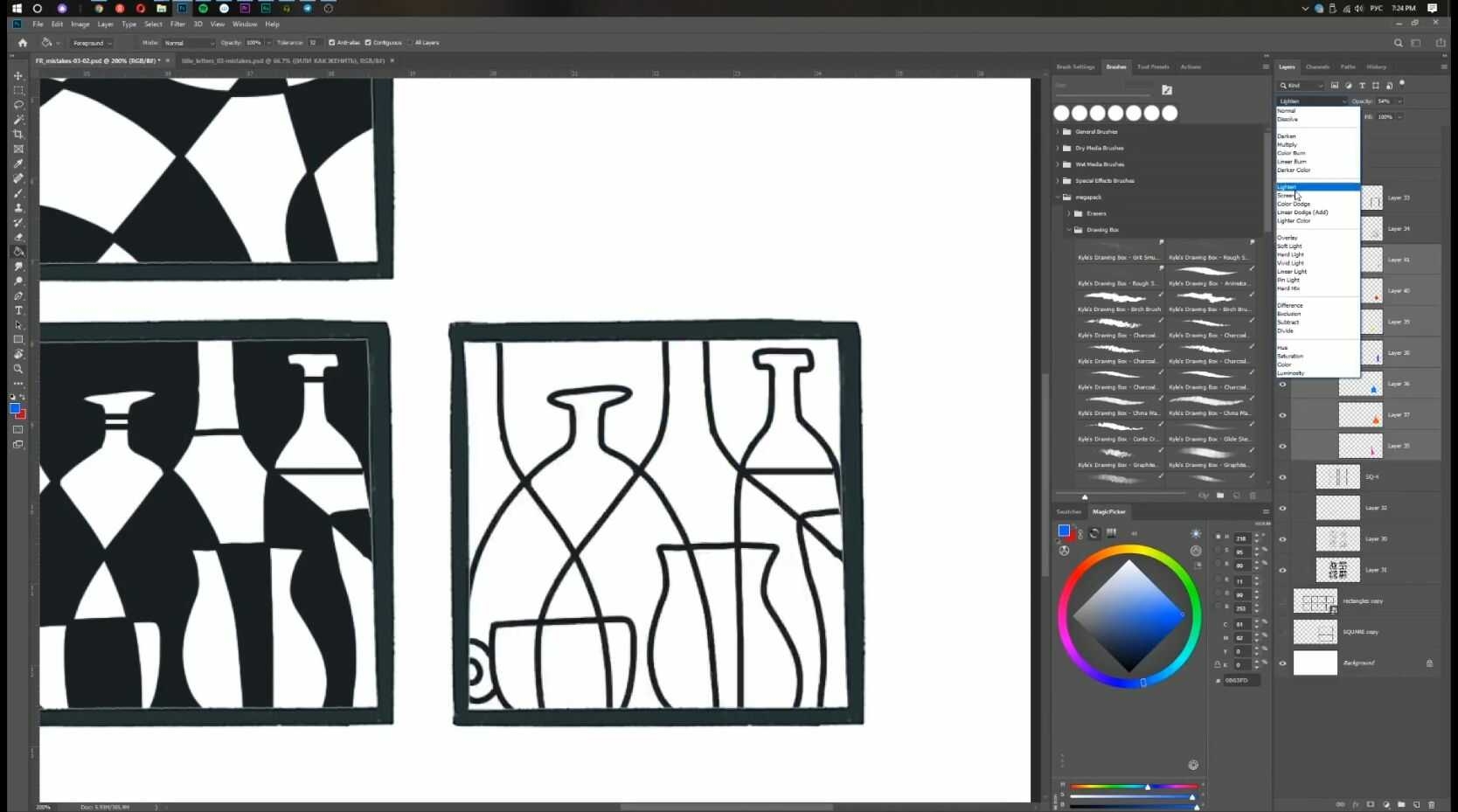Image resolution: width=1458 pixels, height=812 pixels.
Task: Click the delete layer trash icon
Action: pos(1431,804)
